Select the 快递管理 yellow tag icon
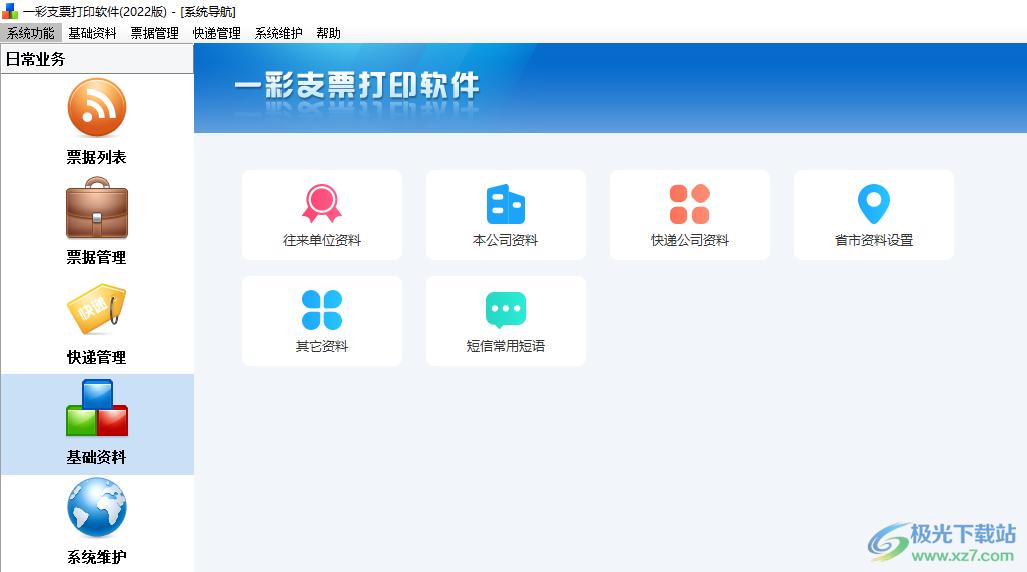Viewport: 1027px width, 572px height. coord(97,309)
